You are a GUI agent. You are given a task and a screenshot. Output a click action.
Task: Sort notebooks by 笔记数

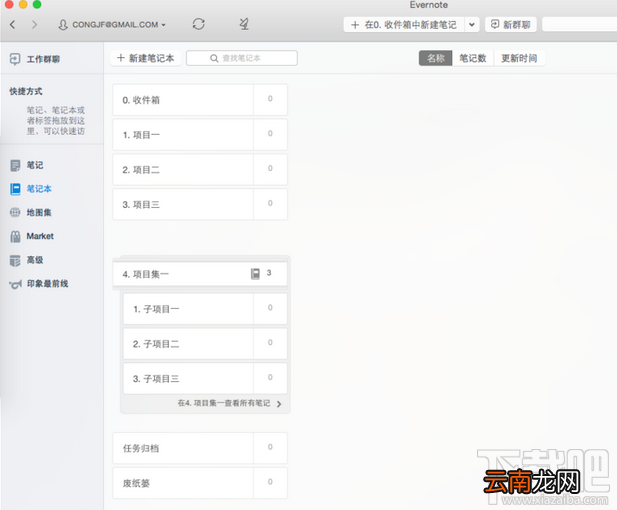coord(473,58)
